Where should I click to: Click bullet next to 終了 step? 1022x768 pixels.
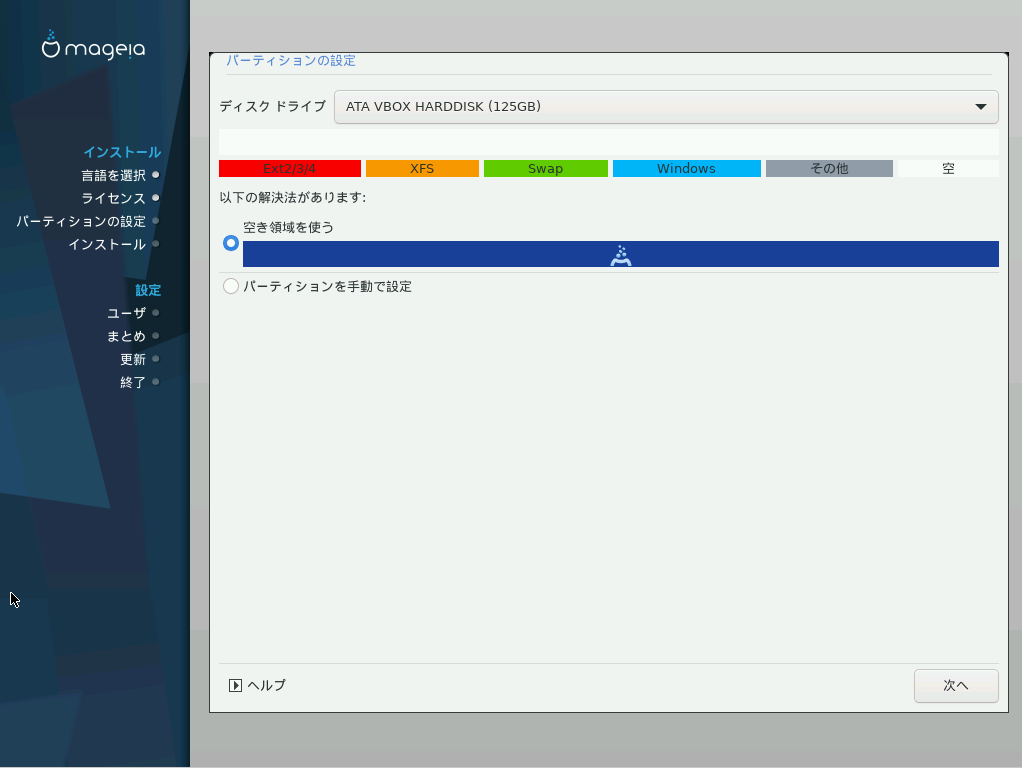156,382
